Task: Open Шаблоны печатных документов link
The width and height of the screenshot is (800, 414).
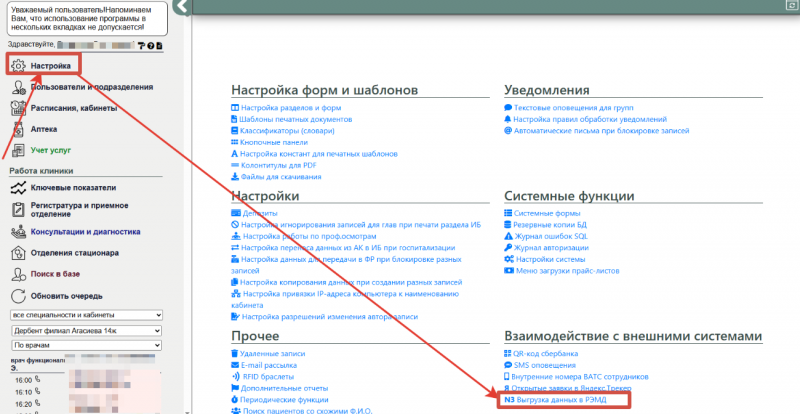Action: [x=295, y=119]
